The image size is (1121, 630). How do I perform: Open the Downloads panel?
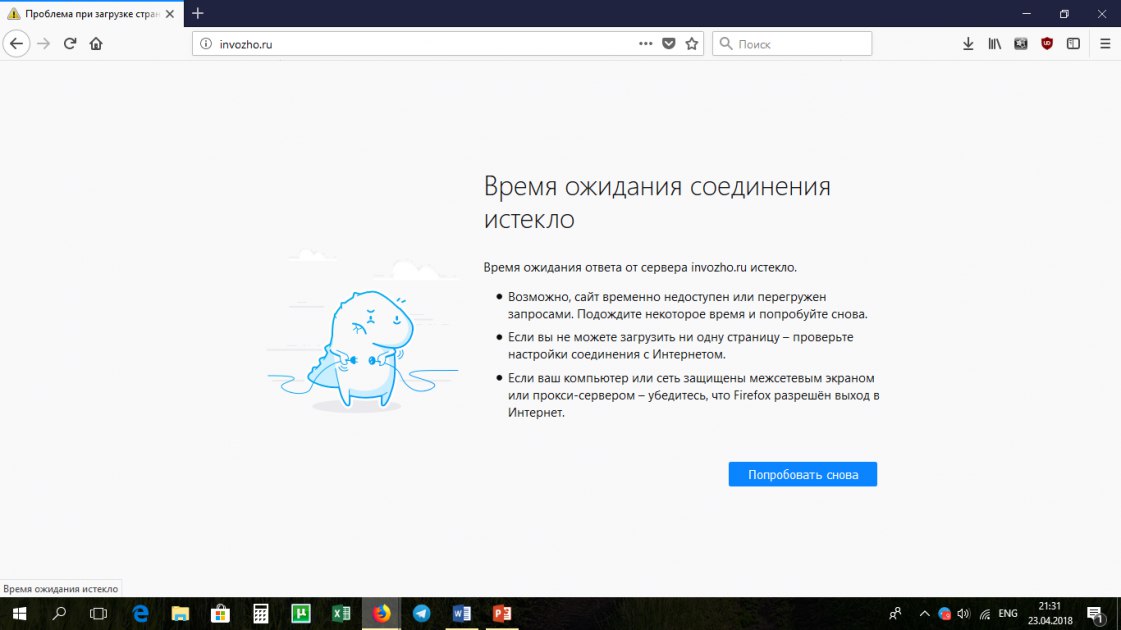click(x=968, y=44)
